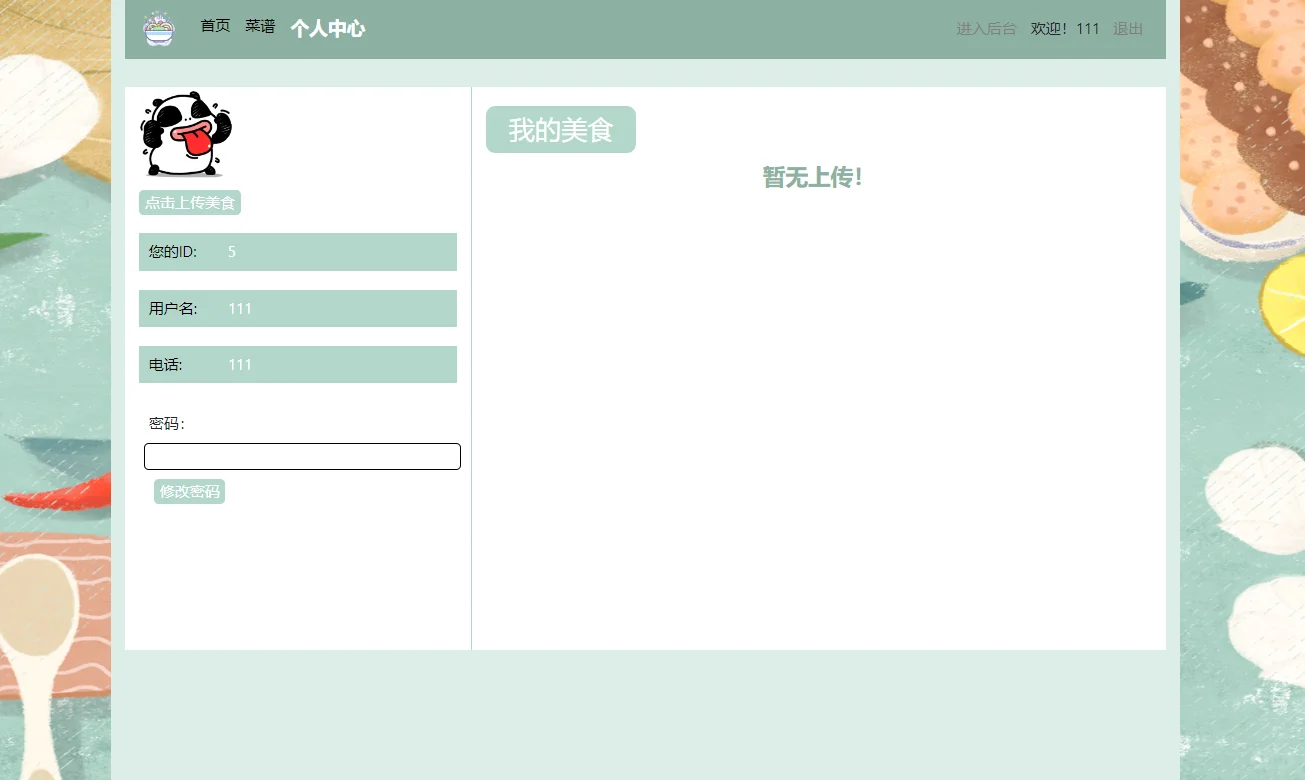Click the 我的美食 section header
Screen dimensions: 1305x780
pyautogui.click(x=560, y=129)
